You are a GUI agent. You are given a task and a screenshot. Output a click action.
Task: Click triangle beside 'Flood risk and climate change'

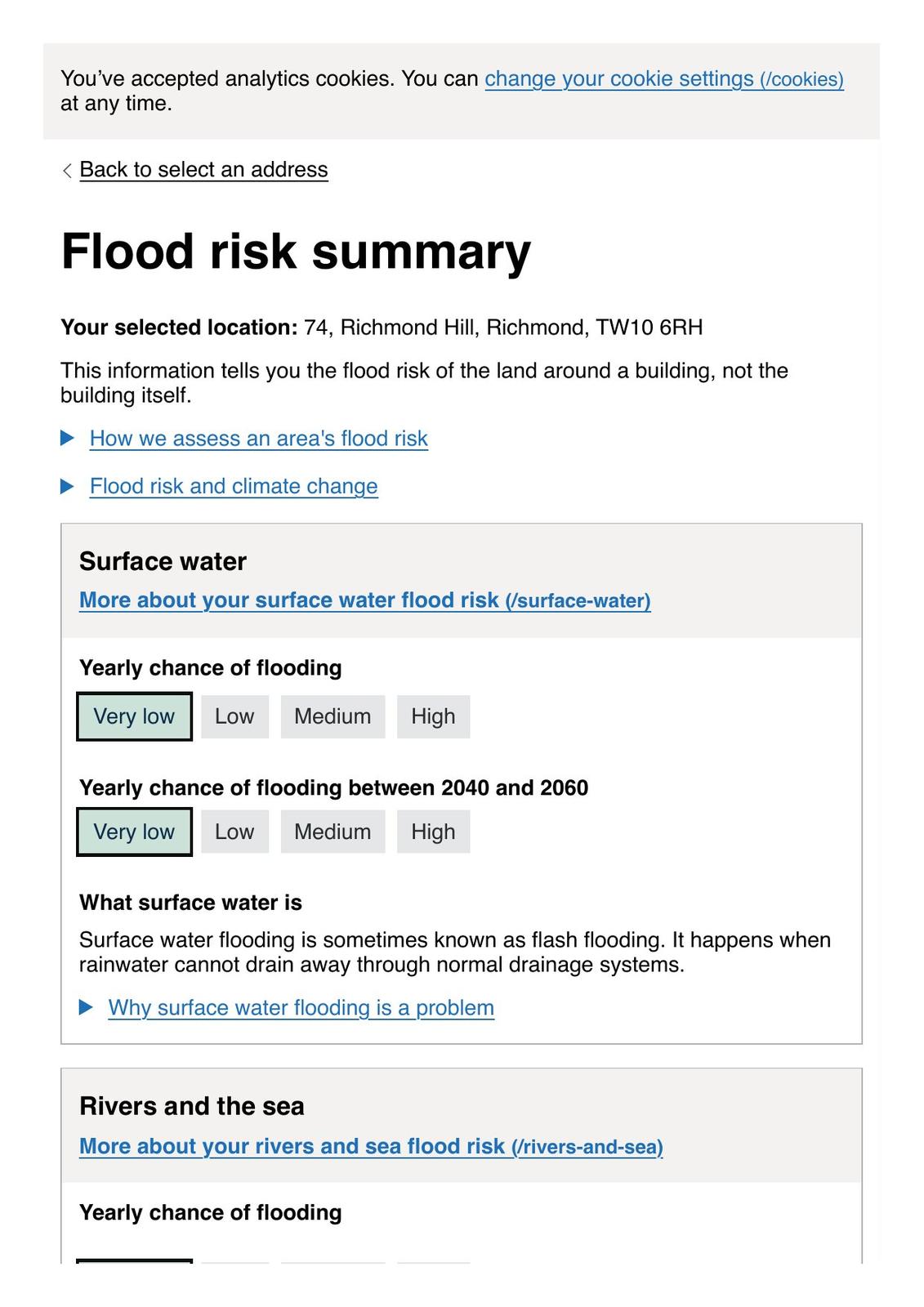pyautogui.click(x=68, y=487)
